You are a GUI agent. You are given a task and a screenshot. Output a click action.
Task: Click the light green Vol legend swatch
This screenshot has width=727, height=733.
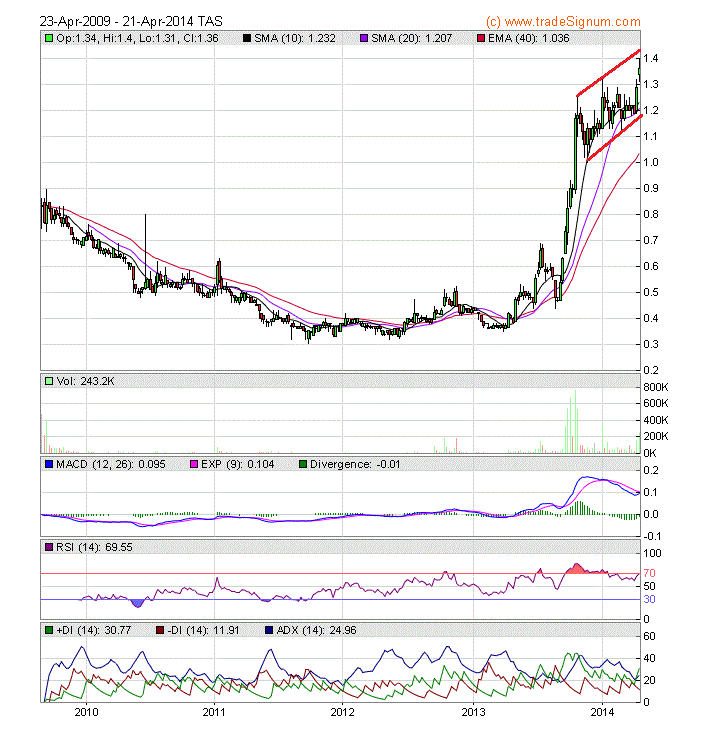pyautogui.click(x=49, y=381)
